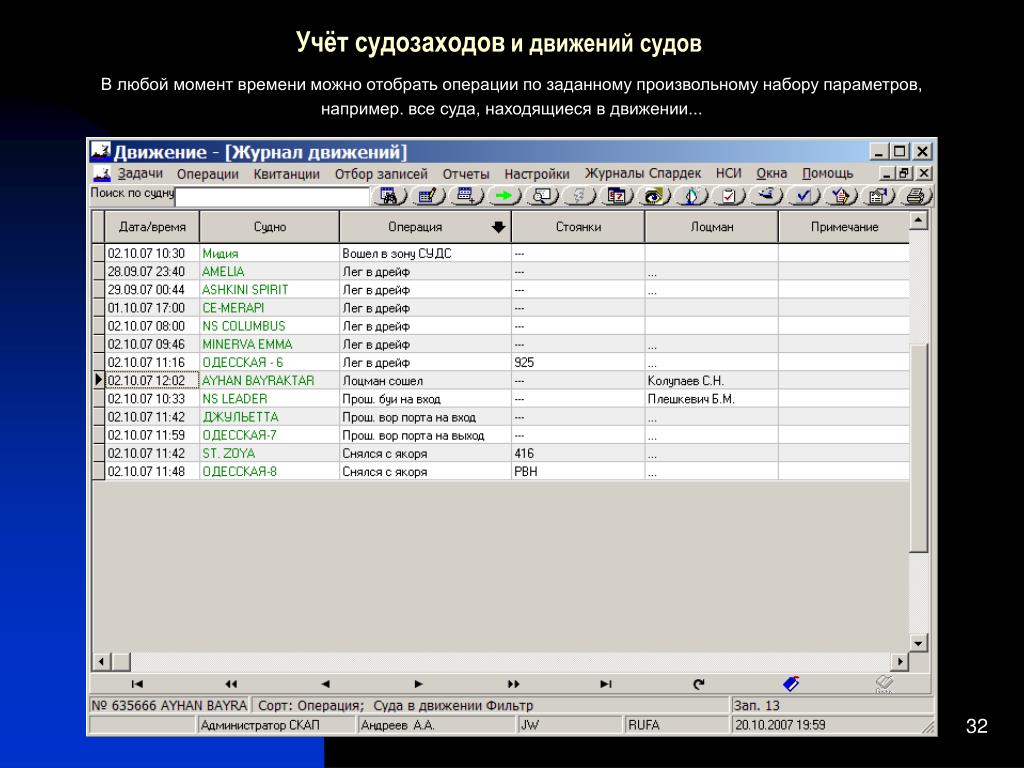Image resolution: width=1024 pixels, height=768 pixels.
Task: Click the add new record toolbar icon
Action: (x=466, y=195)
